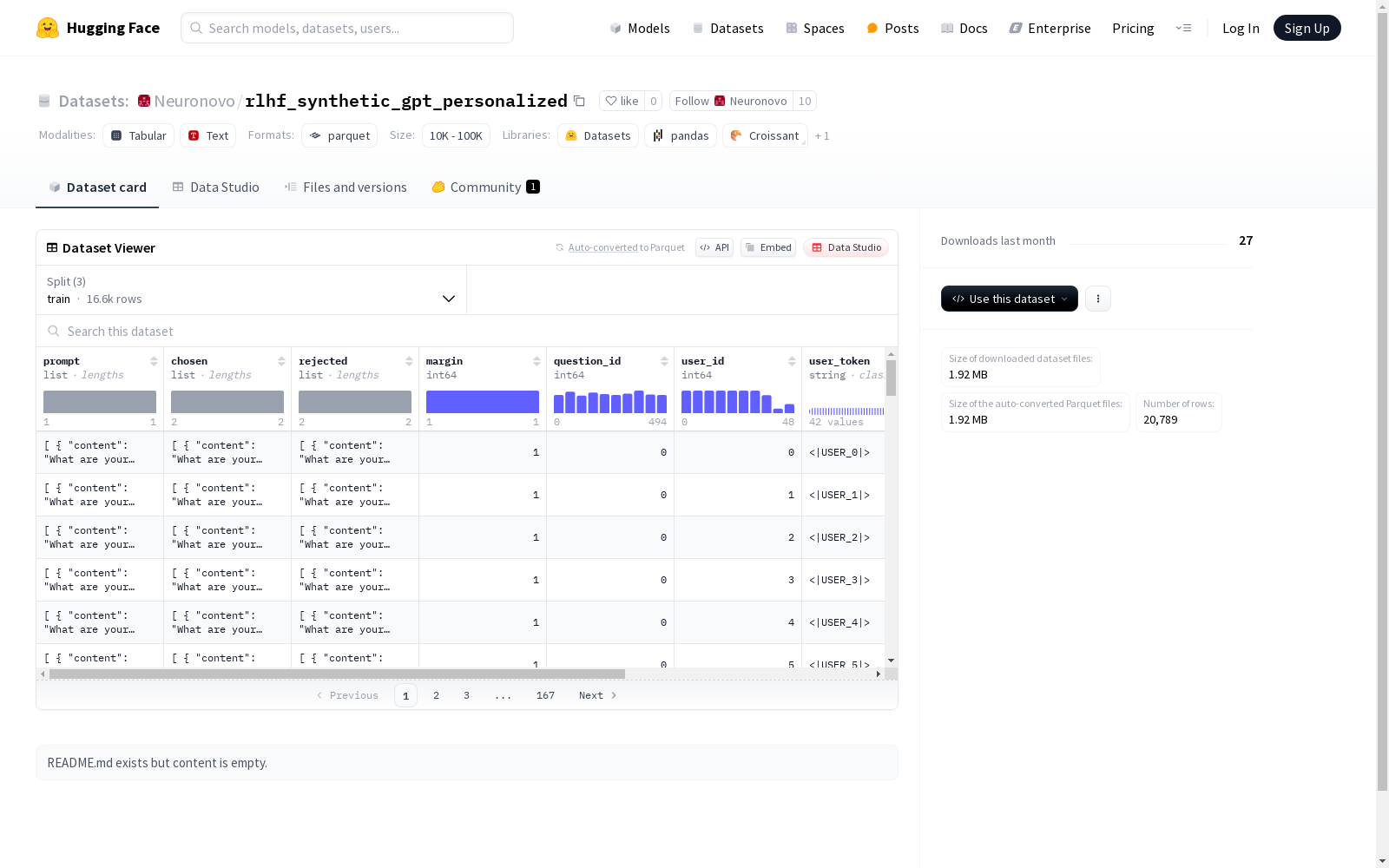Click the Hugging Face logo icon
1389x868 pixels.
48,28
